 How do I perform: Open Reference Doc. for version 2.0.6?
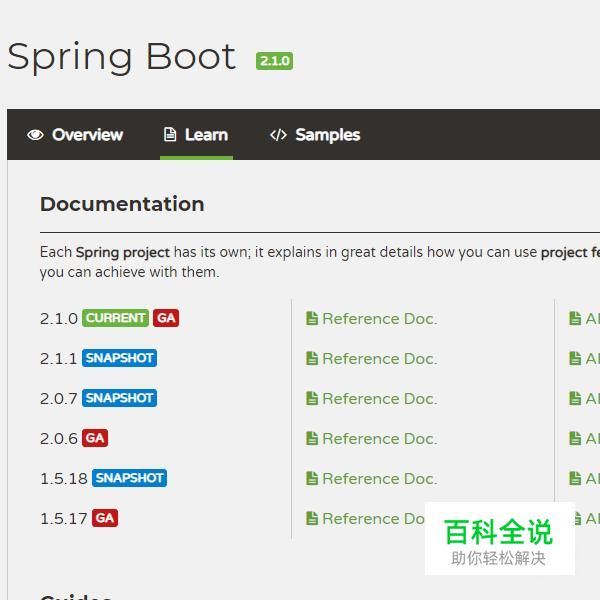(379, 439)
